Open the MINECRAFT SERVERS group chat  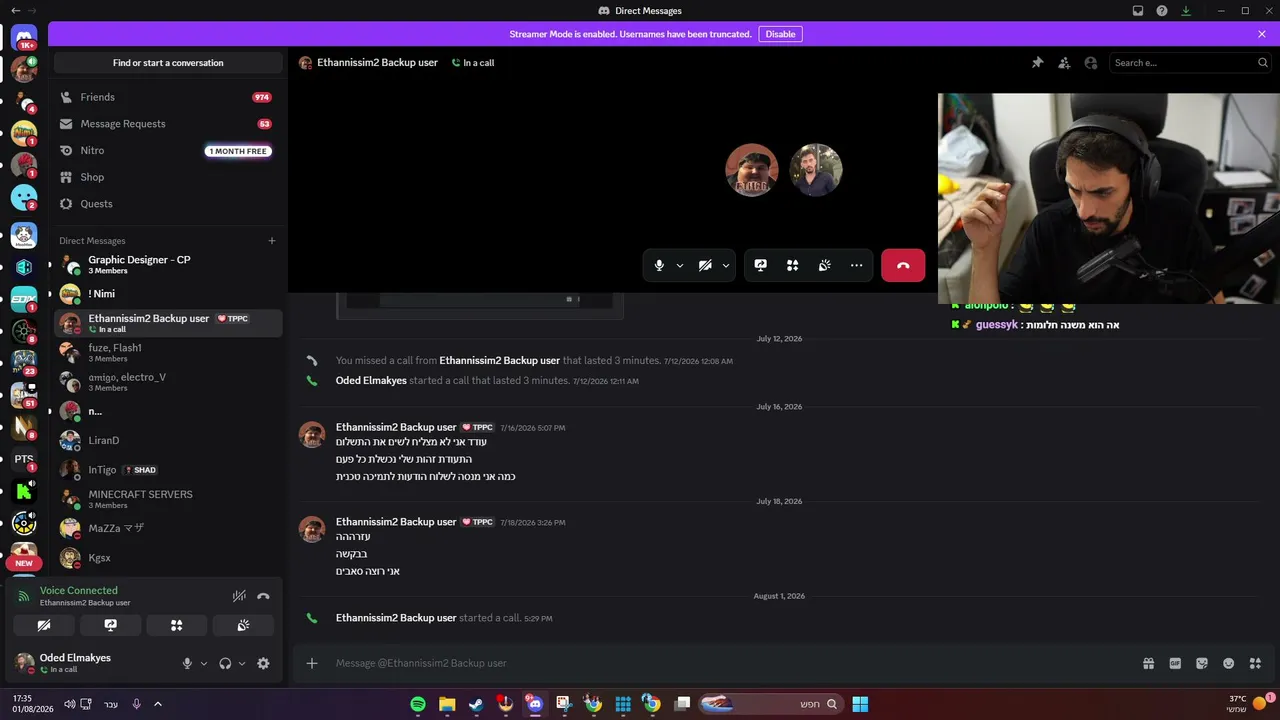168,499
